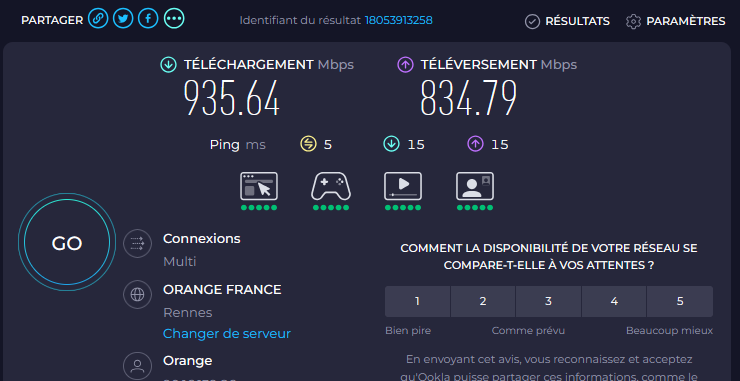Click the PARTAGER label

pyautogui.click(x=52, y=20)
